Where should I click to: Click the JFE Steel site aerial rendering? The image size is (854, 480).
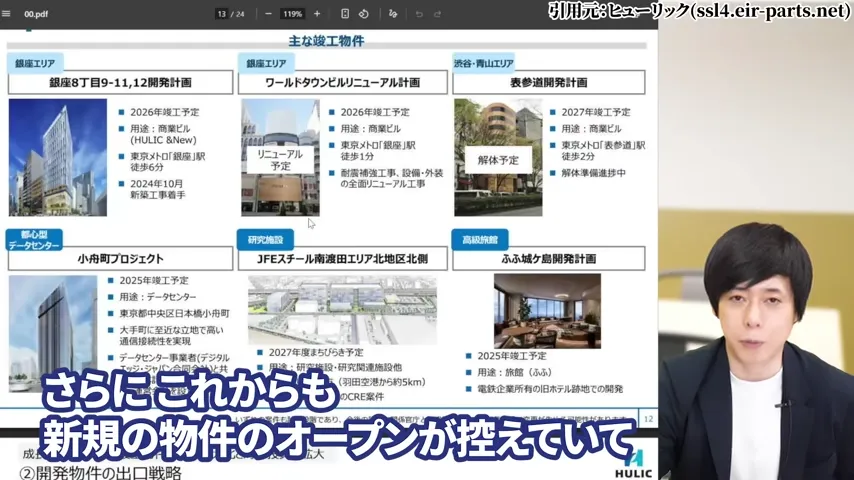[343, 310]
